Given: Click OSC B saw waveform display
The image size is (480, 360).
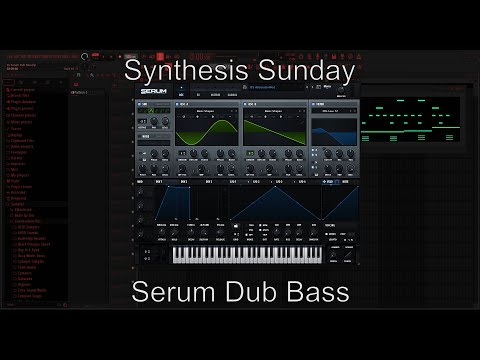Looking at the screenshot, I should (x=275, y=132).
